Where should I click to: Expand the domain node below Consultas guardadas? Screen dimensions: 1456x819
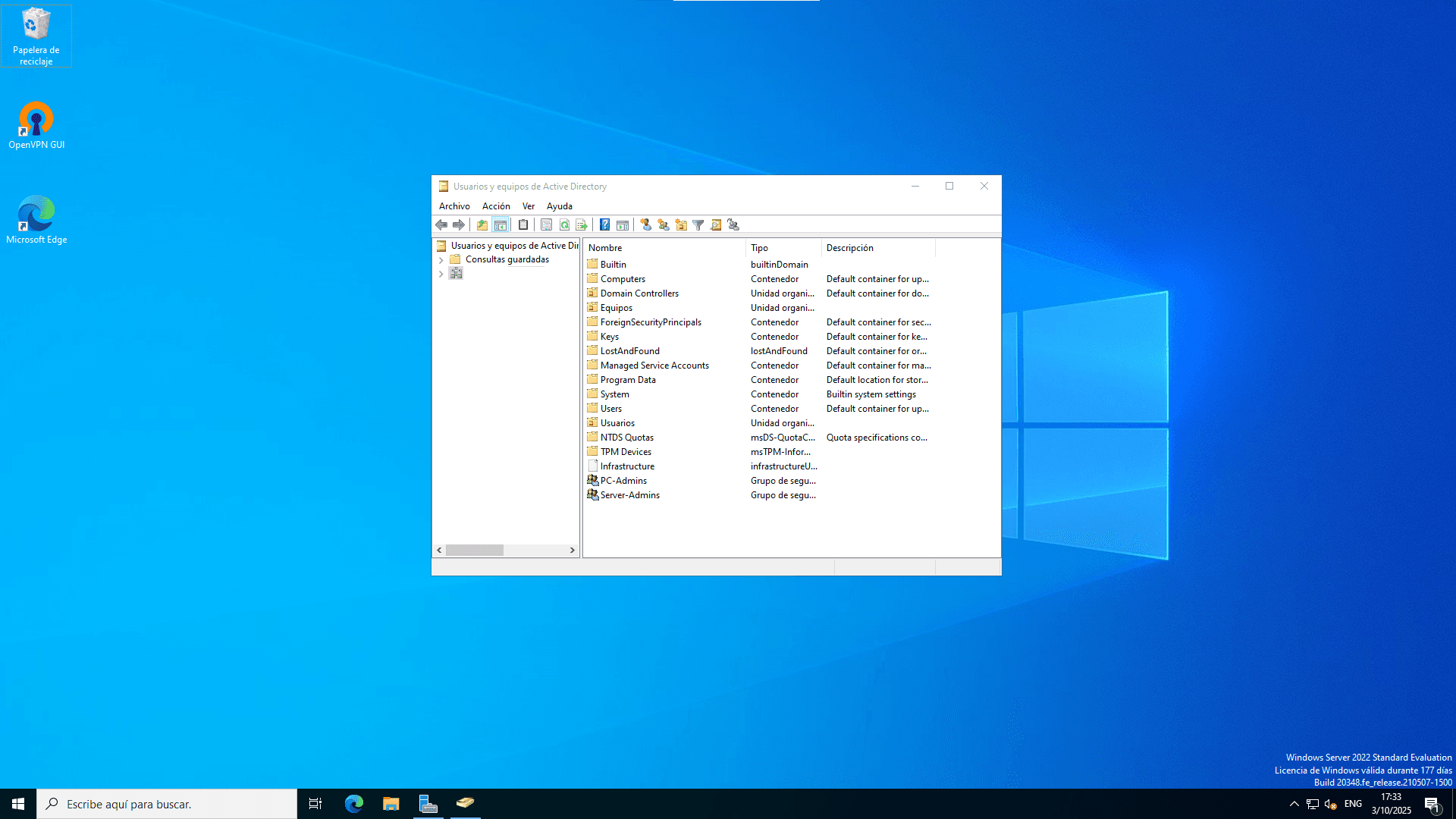click(x=441, y=274)
